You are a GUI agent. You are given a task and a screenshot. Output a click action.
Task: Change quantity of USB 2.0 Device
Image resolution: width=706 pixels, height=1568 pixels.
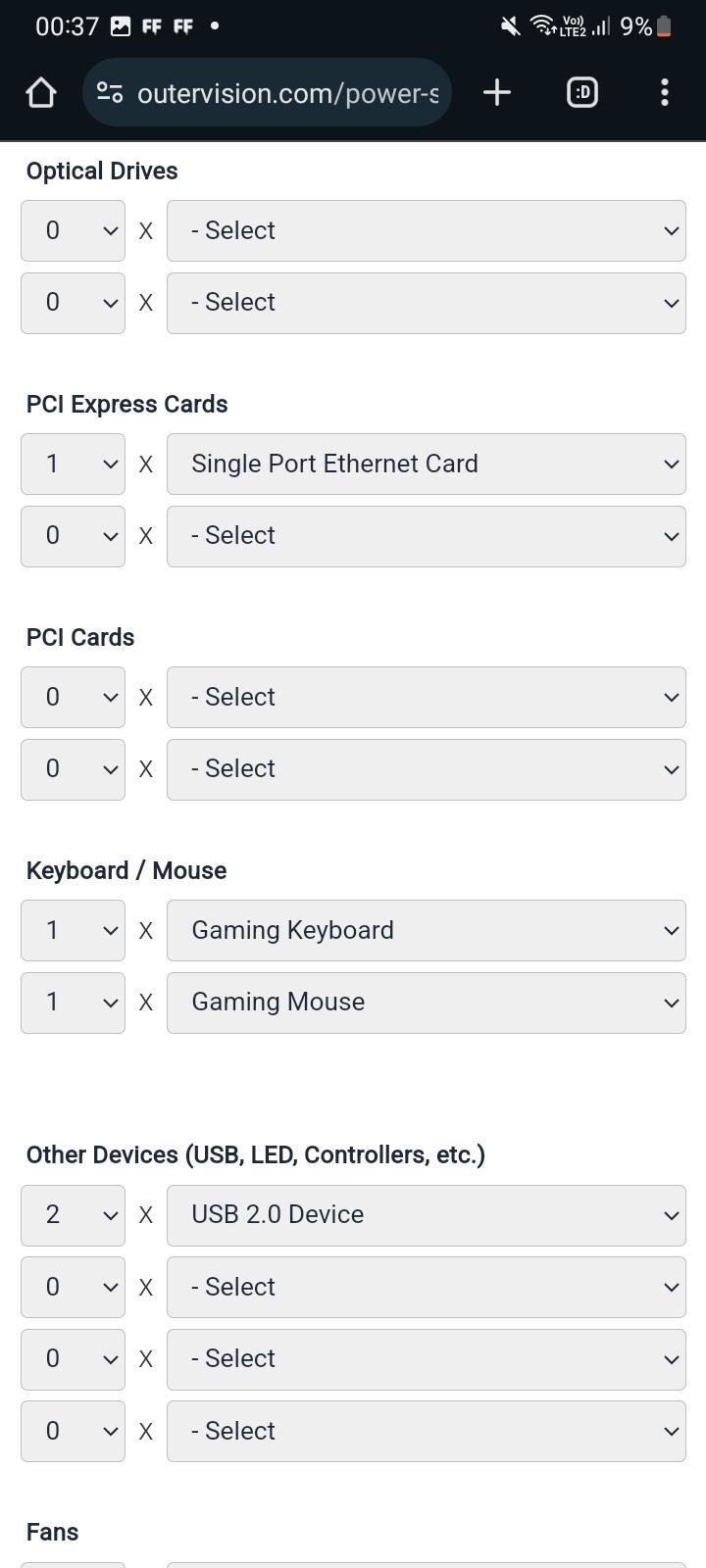click(x=73, y=1215)
